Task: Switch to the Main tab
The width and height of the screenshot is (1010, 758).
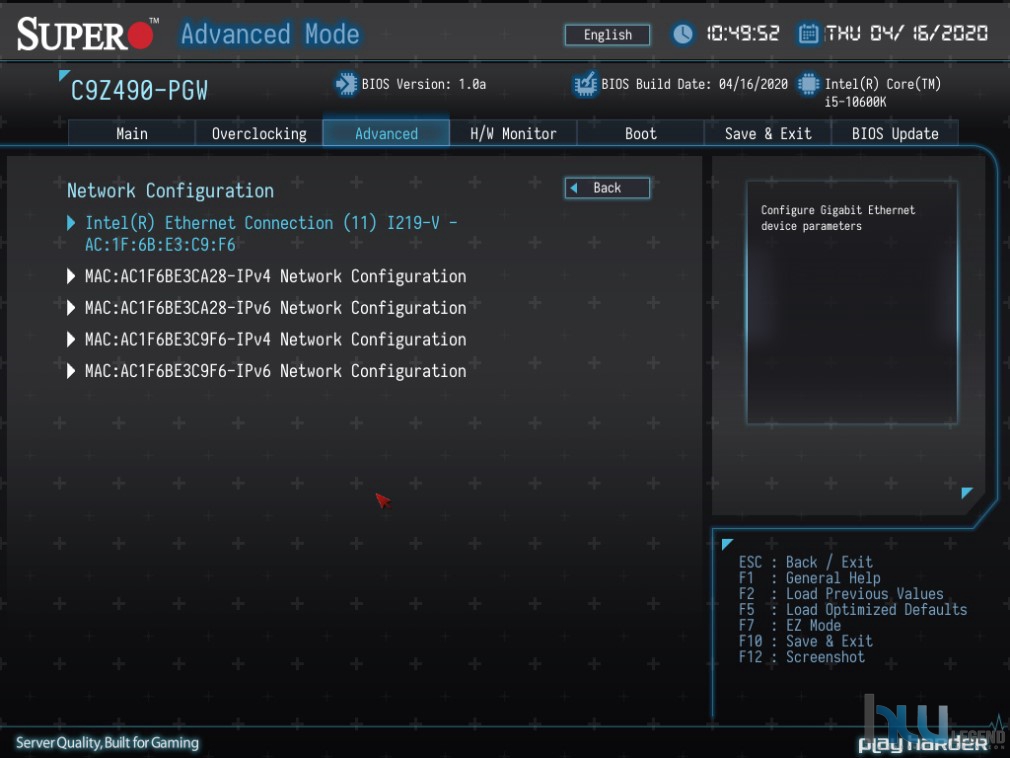Action: coord(131,133)
